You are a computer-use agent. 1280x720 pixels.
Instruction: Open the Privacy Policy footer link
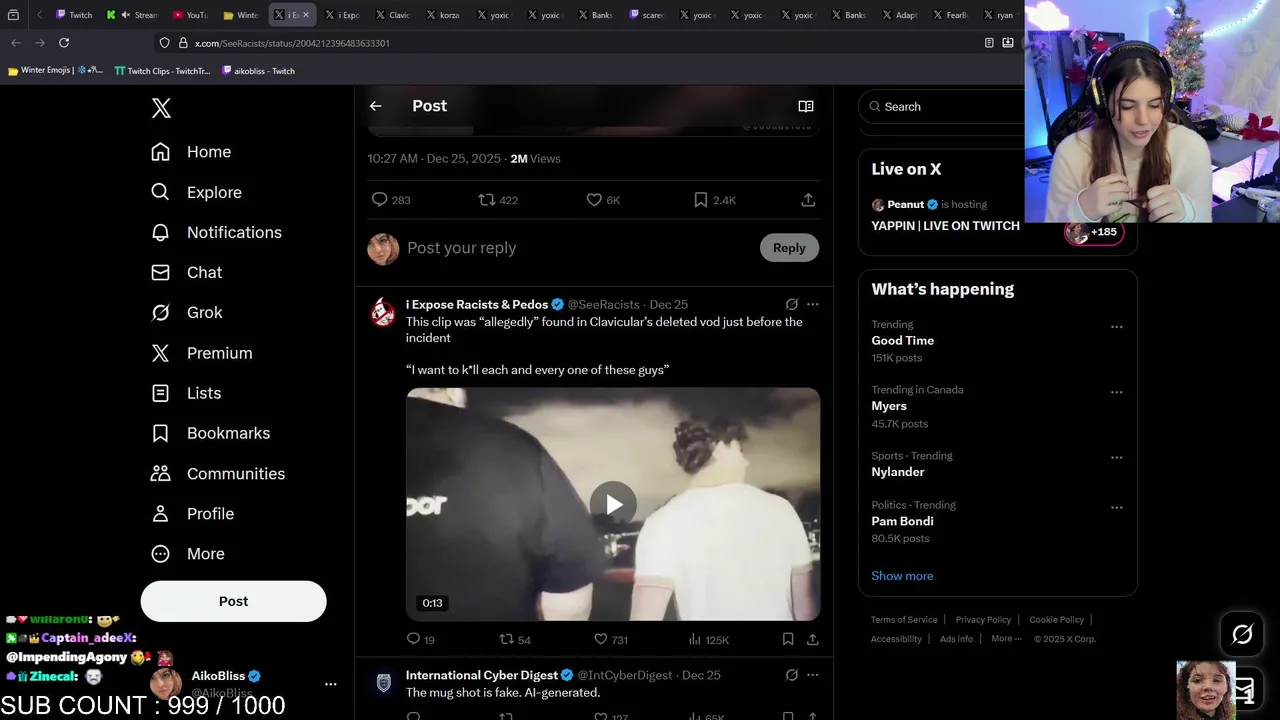pyautogui.click(x=983, y=620)
